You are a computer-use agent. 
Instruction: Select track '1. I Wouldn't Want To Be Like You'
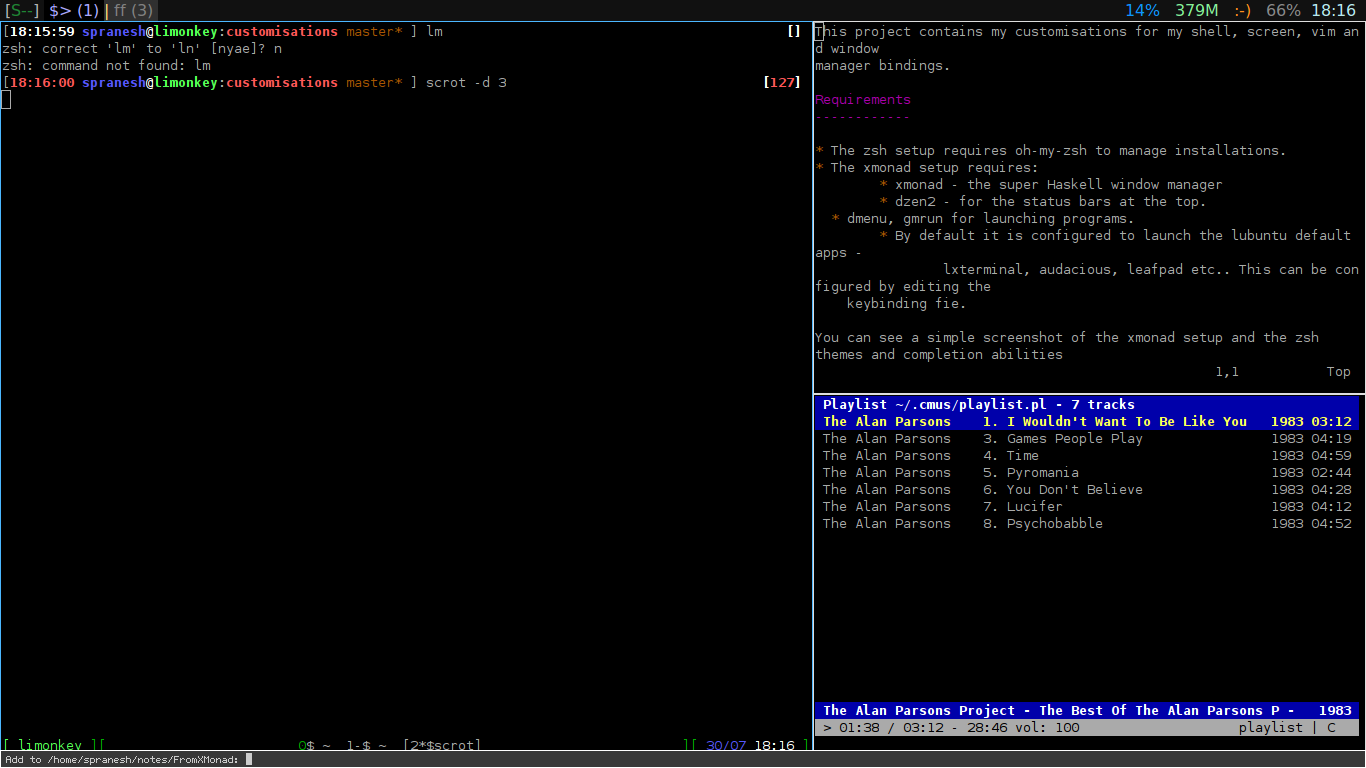click(1087, 422)
